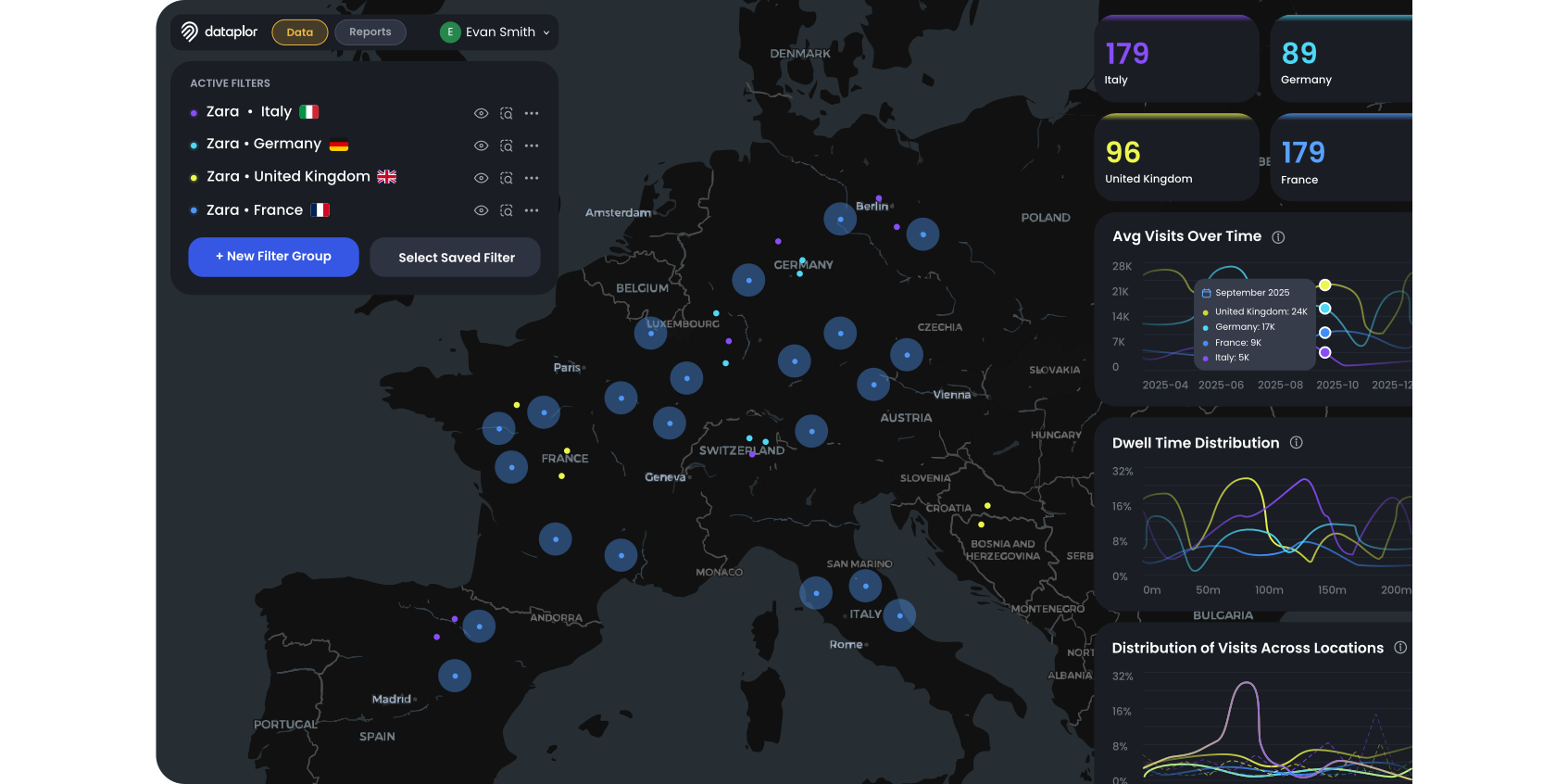Click the dataplor logo icon
The height and width of the screenshot is (784, 1568).
tap(189, 32)
